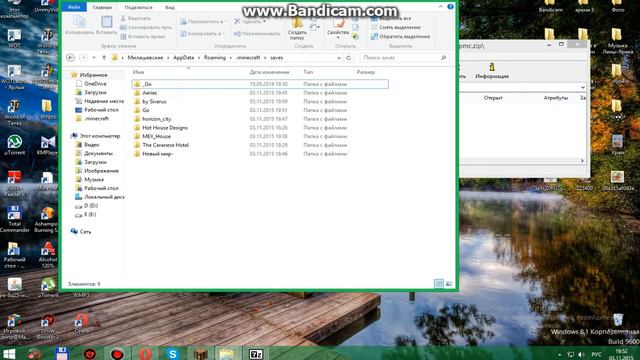Viewport: 640px width, 360px height.
Task: Expand address bar history dropdown
Action: click(x=339, y=58)
